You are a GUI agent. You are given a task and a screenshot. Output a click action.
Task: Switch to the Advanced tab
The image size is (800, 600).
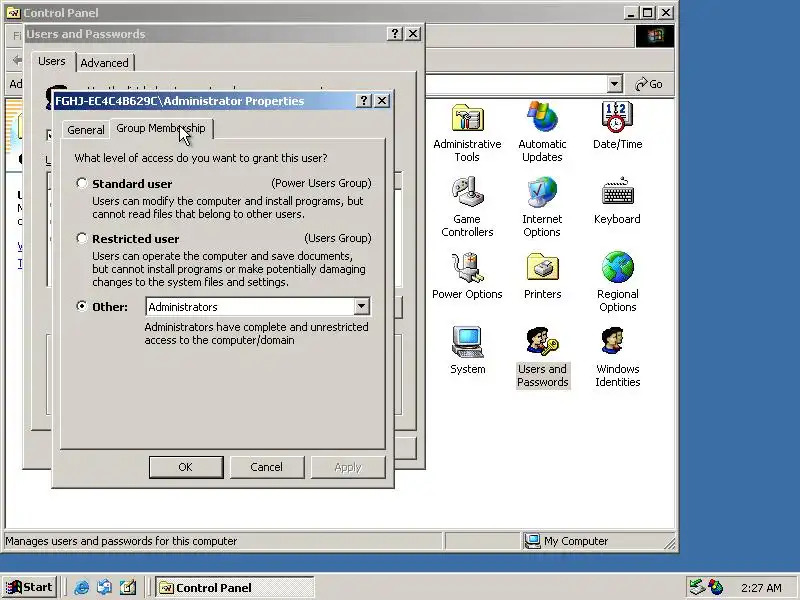(x=105, y=63)
